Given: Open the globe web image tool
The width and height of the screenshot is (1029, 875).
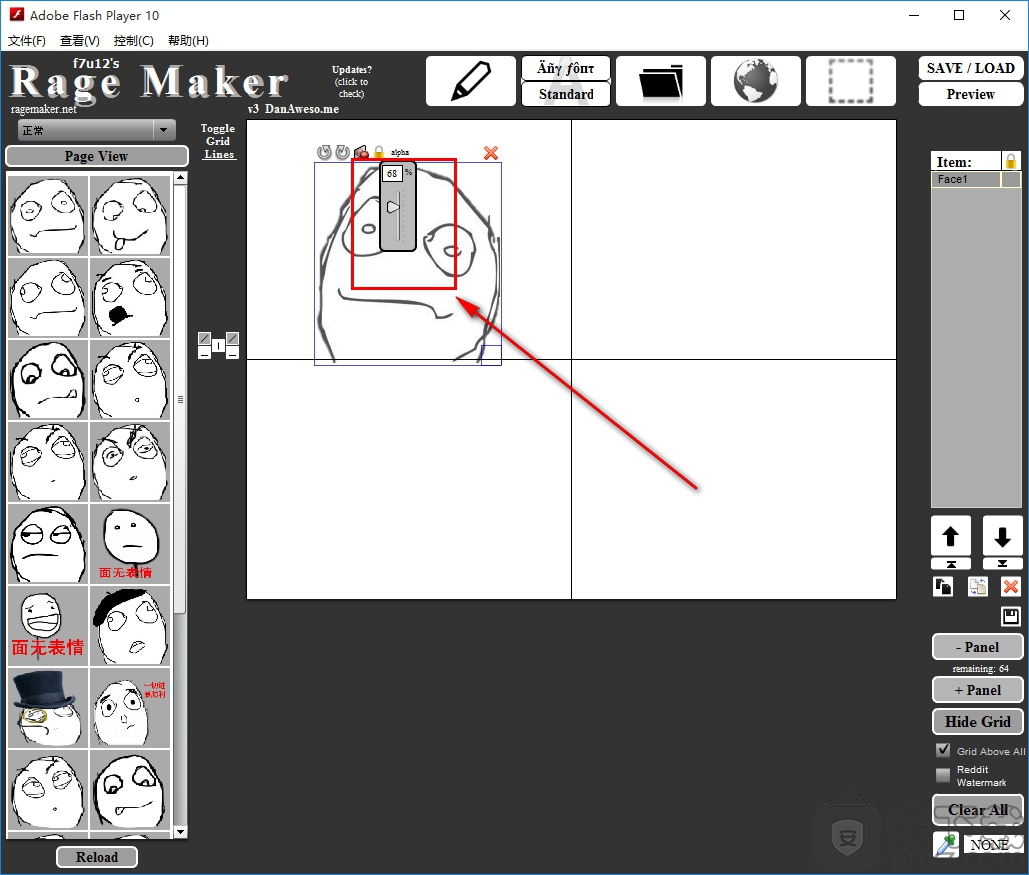Looking at the screenshot, I should click(755, 81).
